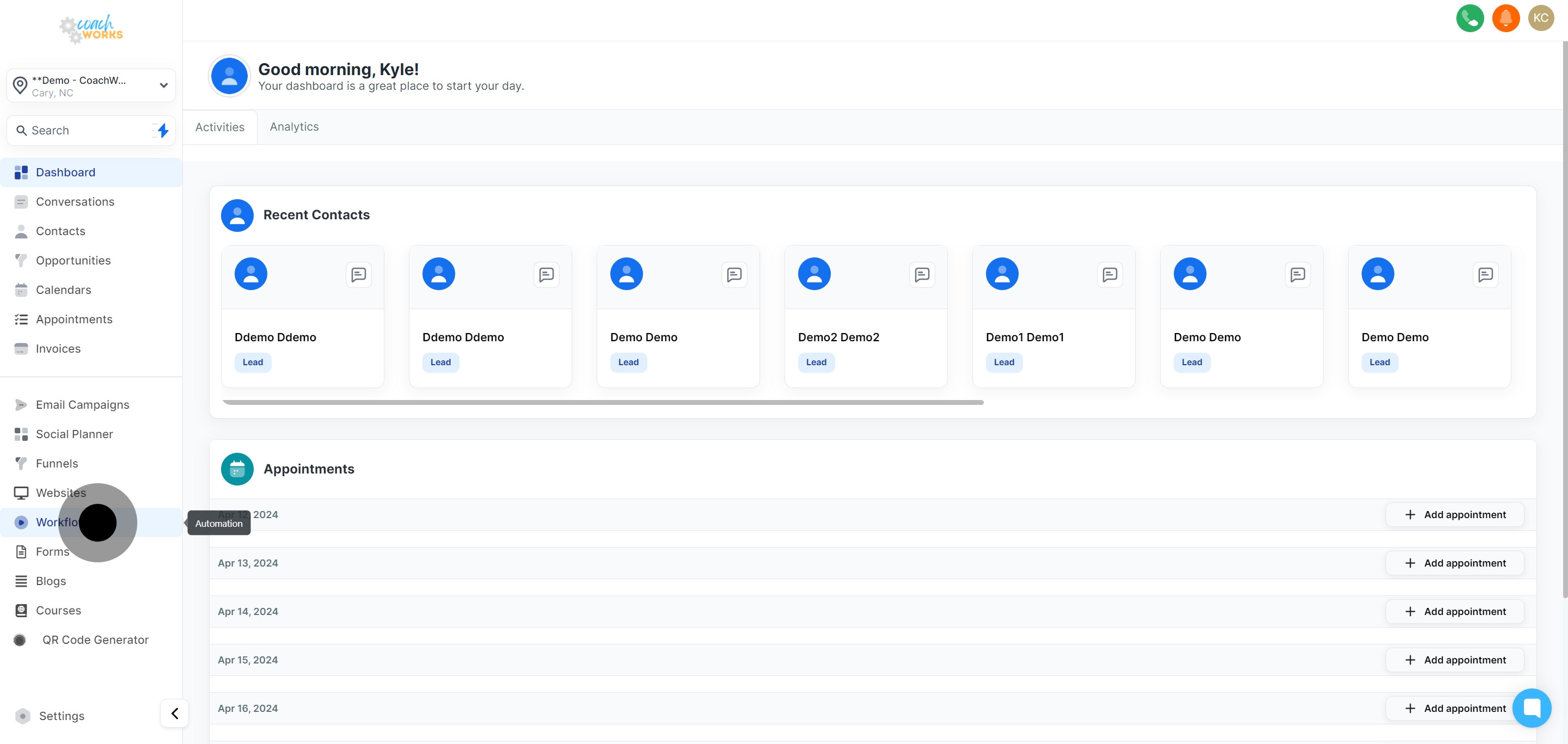Open the QR Code Generator sidebar item
Screen dimensions: 1568x744
pyautogui.click(x=95, y=640)
